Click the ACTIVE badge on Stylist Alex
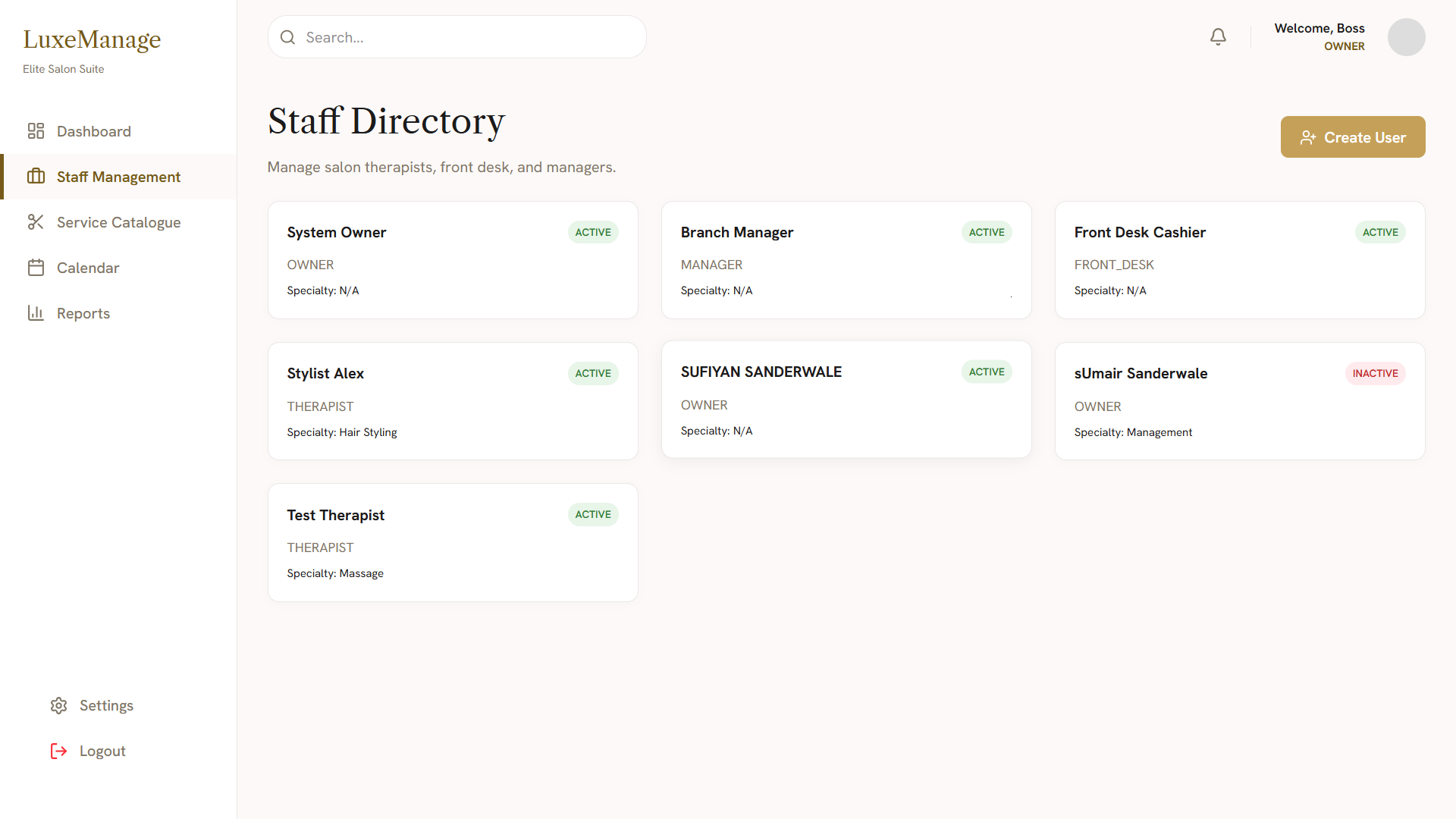 click(593, 374)
